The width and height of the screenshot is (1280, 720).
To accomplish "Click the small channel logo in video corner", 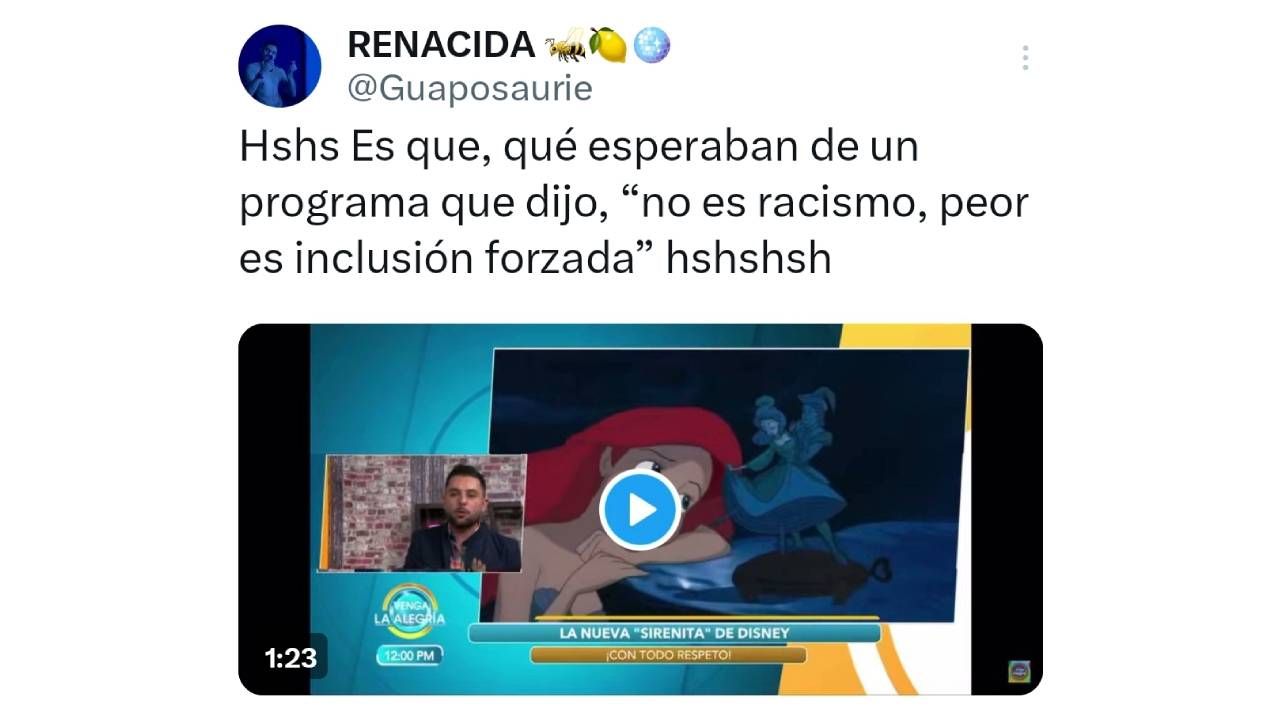I will pos(1019,672).
